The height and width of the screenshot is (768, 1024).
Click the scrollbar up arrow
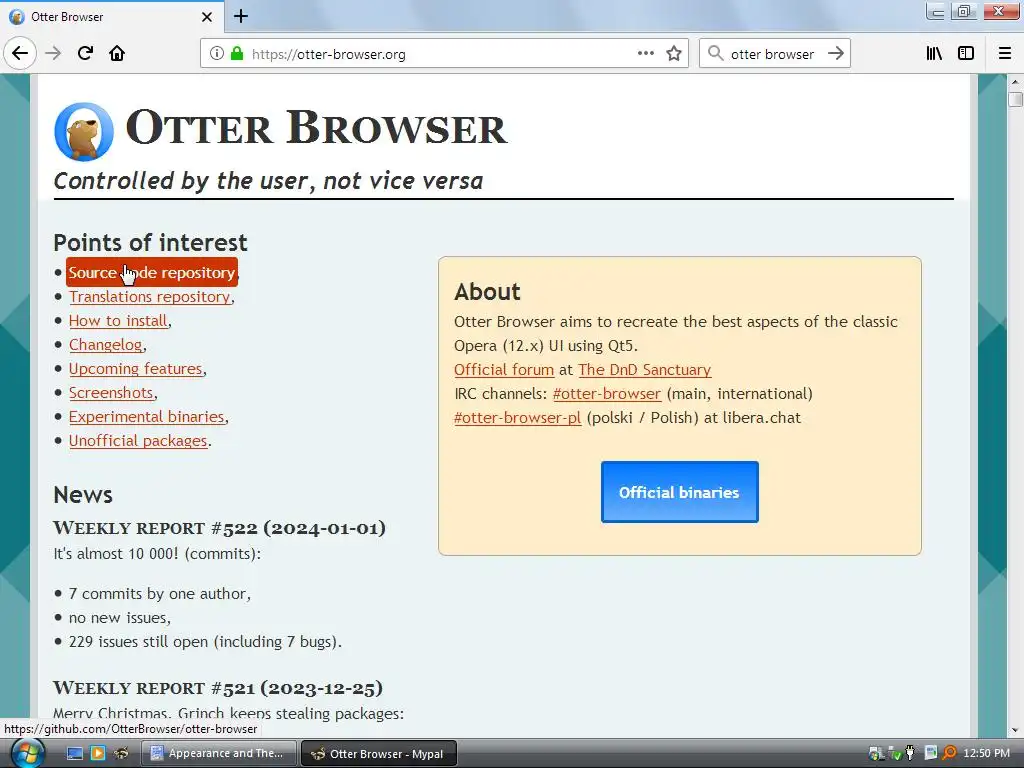pos(1015,82)
